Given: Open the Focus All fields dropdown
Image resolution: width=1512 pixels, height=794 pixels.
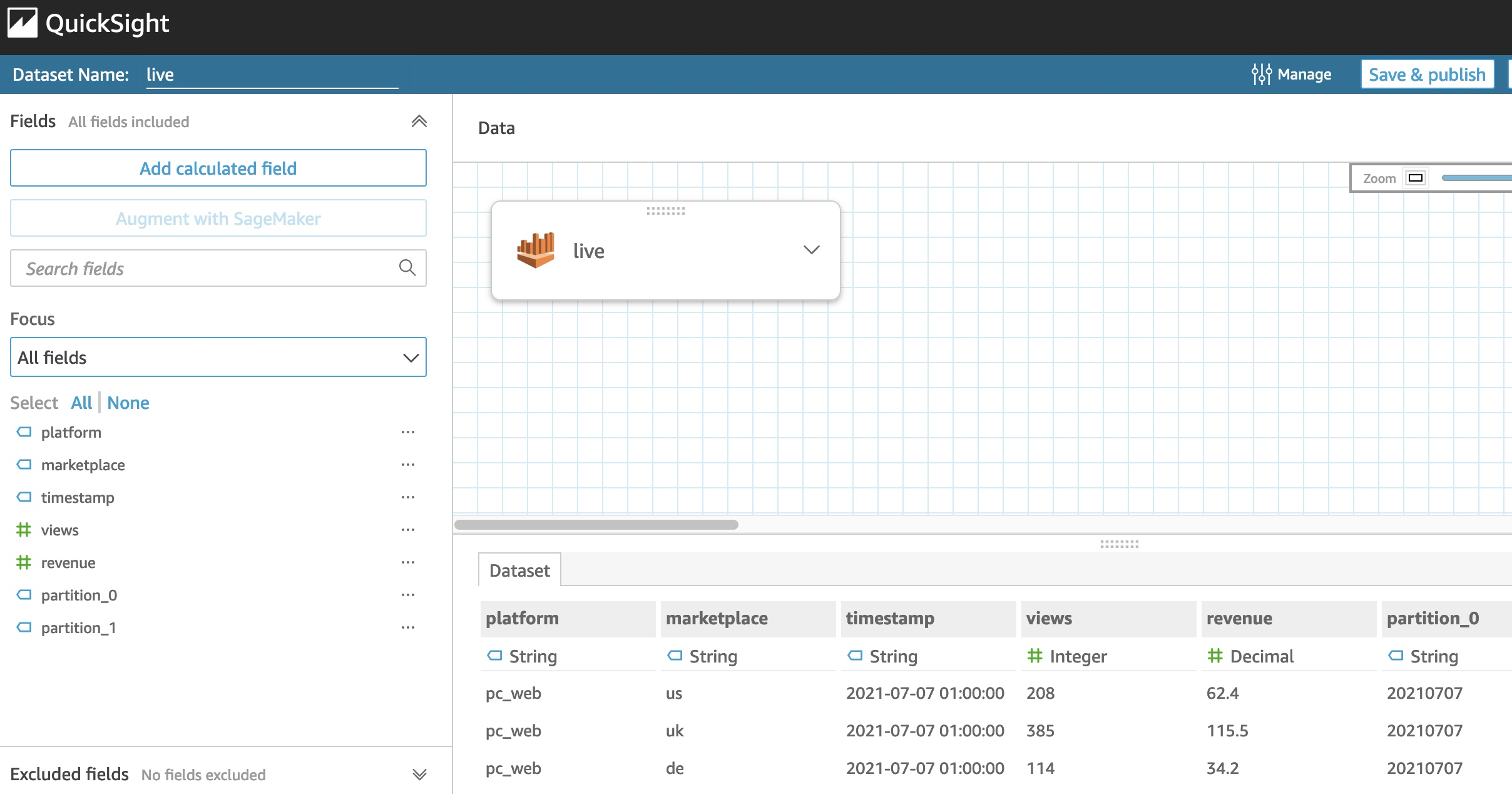Looking at the screenshot, I should tap(218, 357).
